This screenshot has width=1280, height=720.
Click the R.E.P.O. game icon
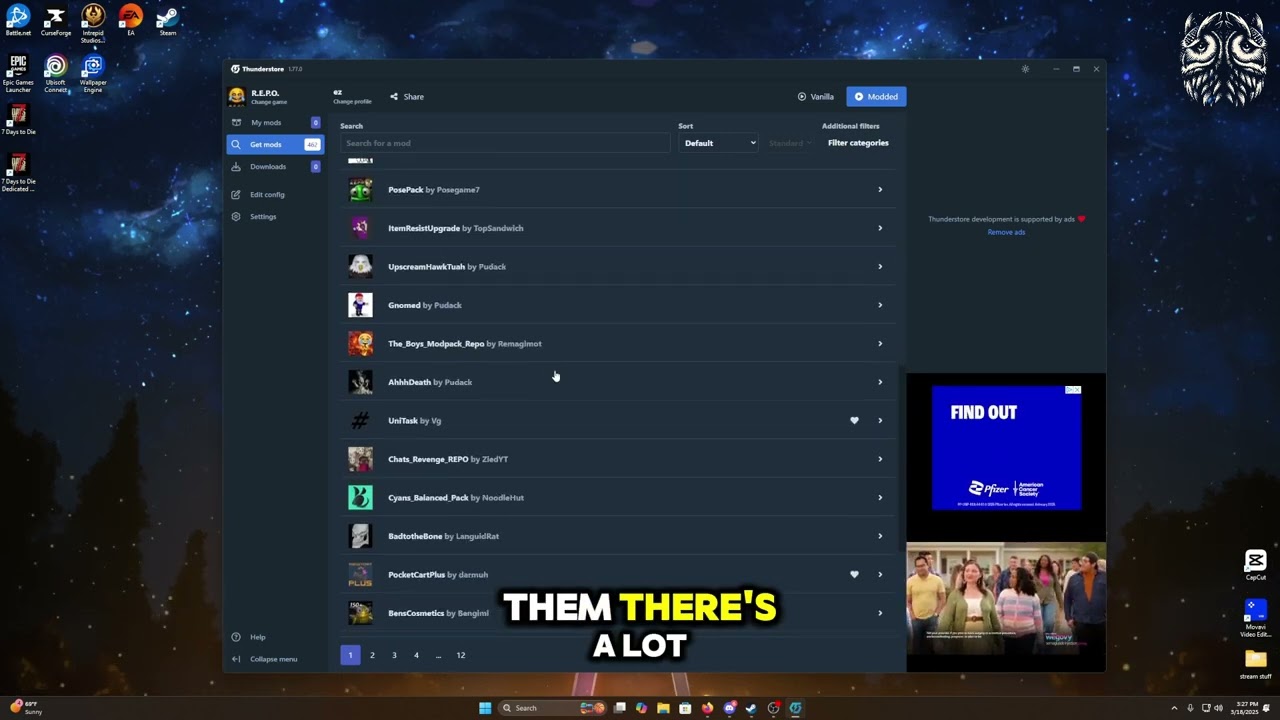point(237,96)
